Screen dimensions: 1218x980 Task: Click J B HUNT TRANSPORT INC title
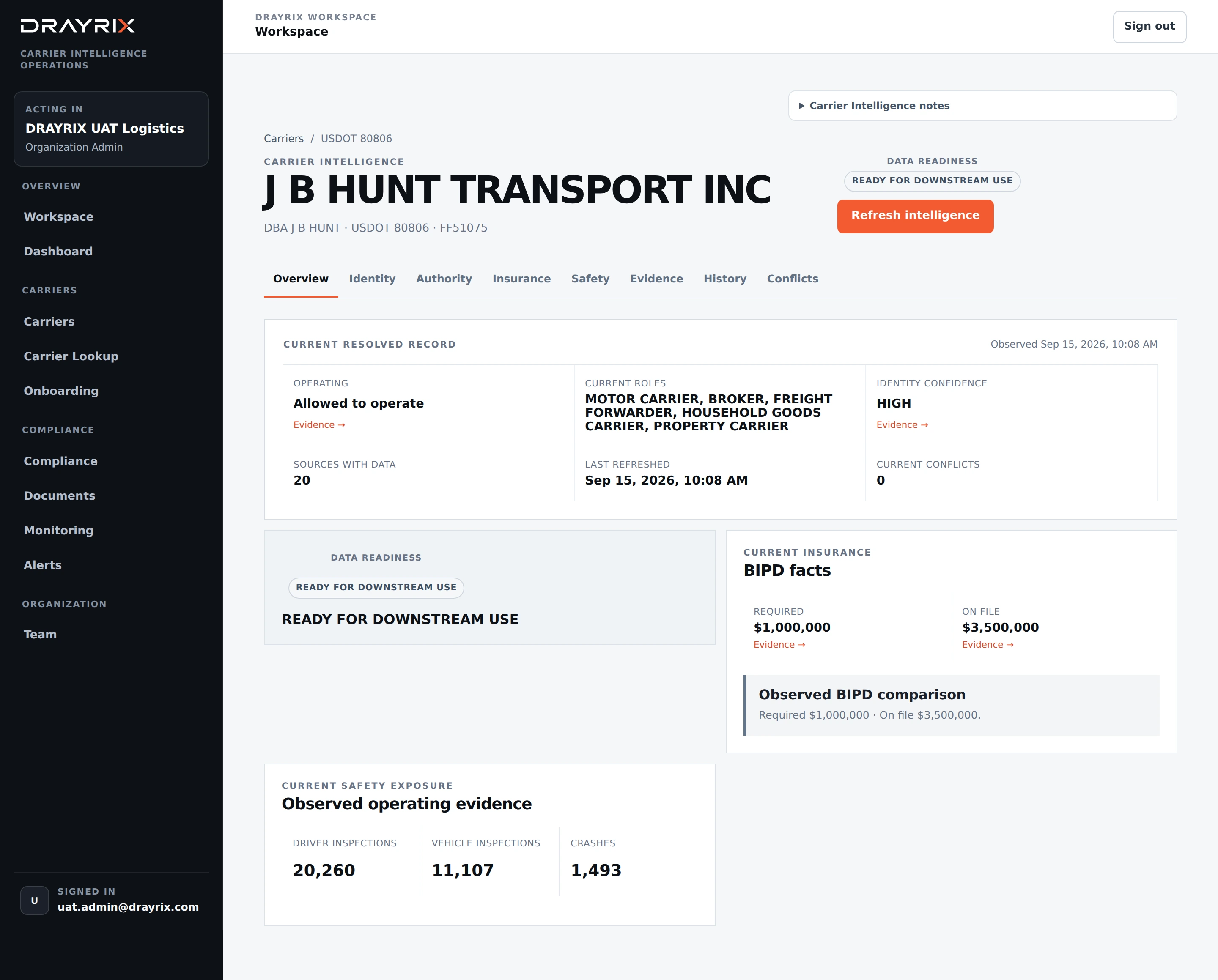point(518,190)
